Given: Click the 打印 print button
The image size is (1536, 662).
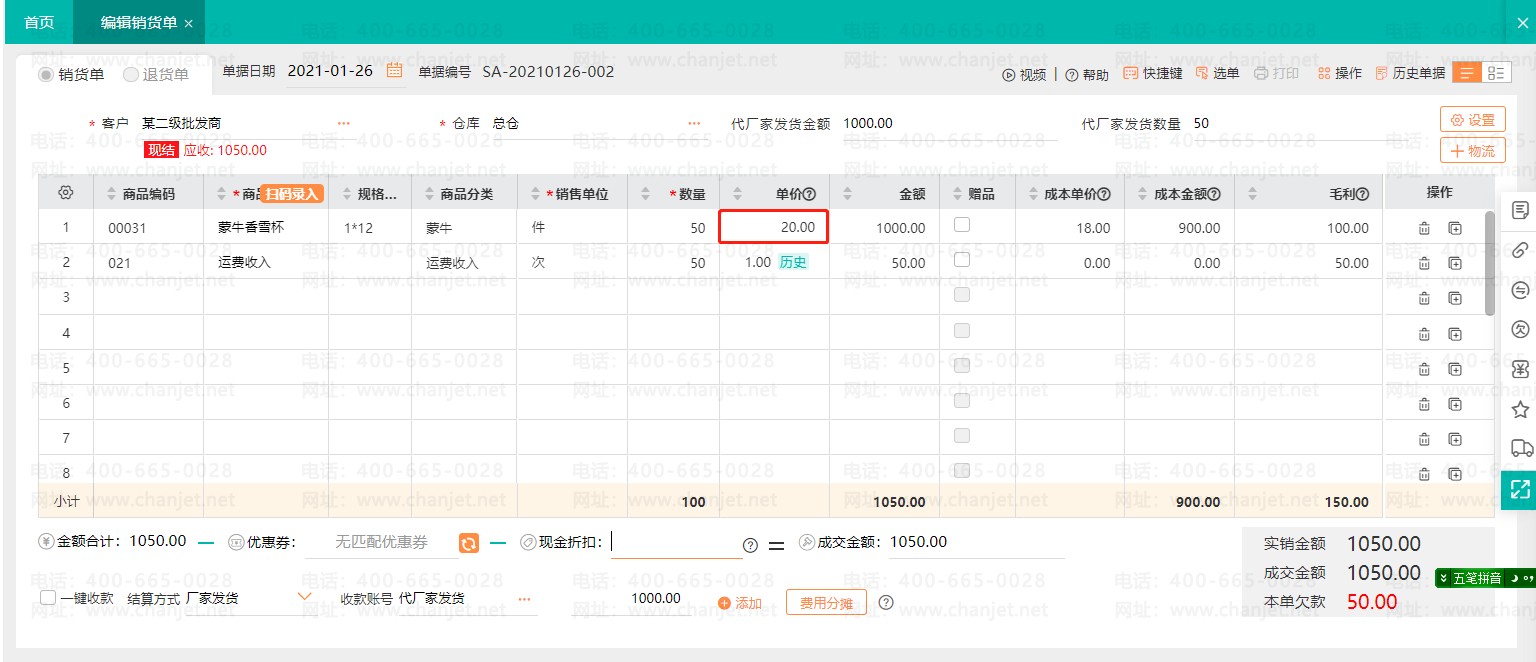Looking at the screenshot, I should point(1276,73).
